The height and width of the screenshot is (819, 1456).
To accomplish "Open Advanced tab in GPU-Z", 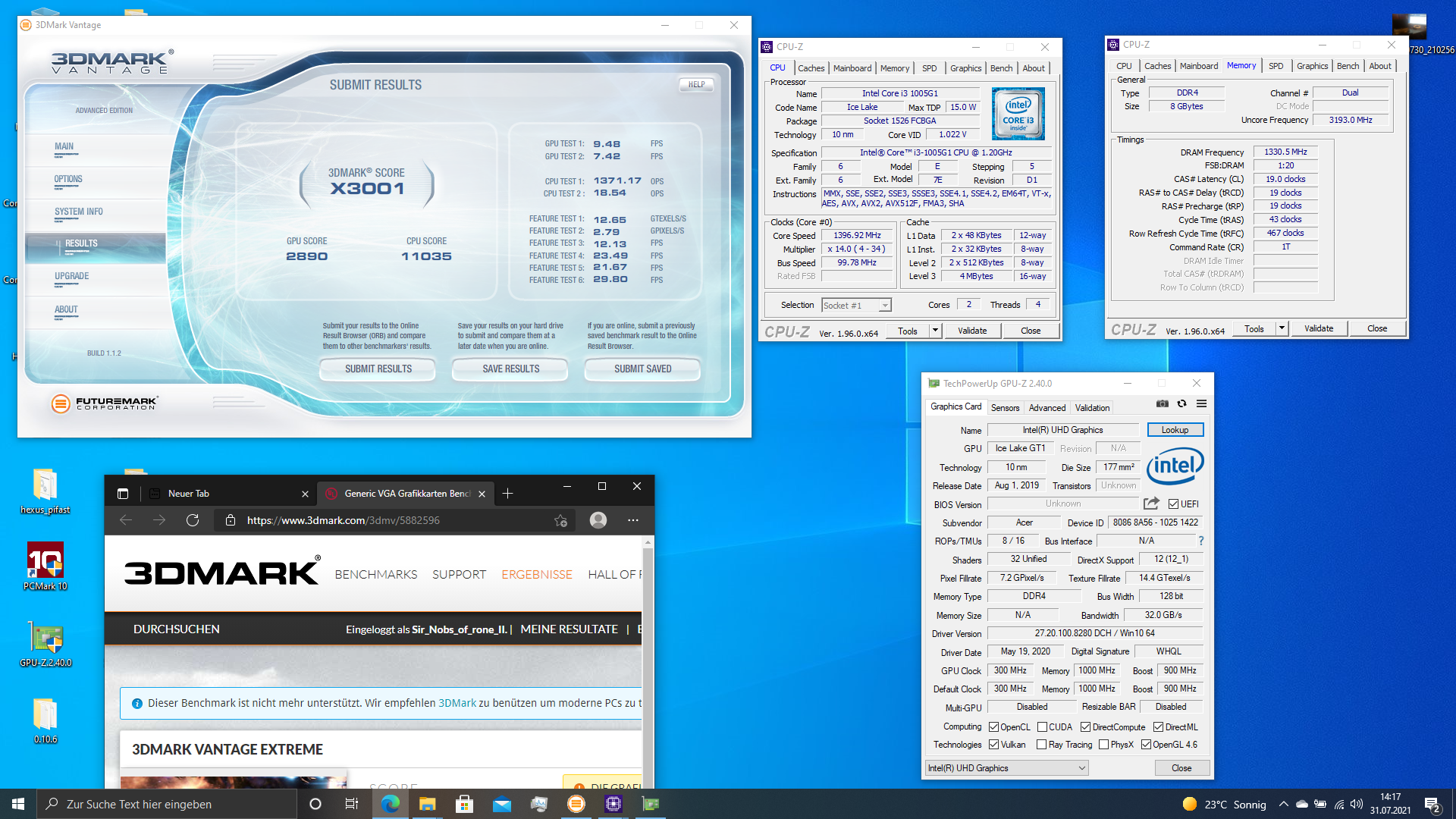I will pyautogui.click(x=1046, y=407).
